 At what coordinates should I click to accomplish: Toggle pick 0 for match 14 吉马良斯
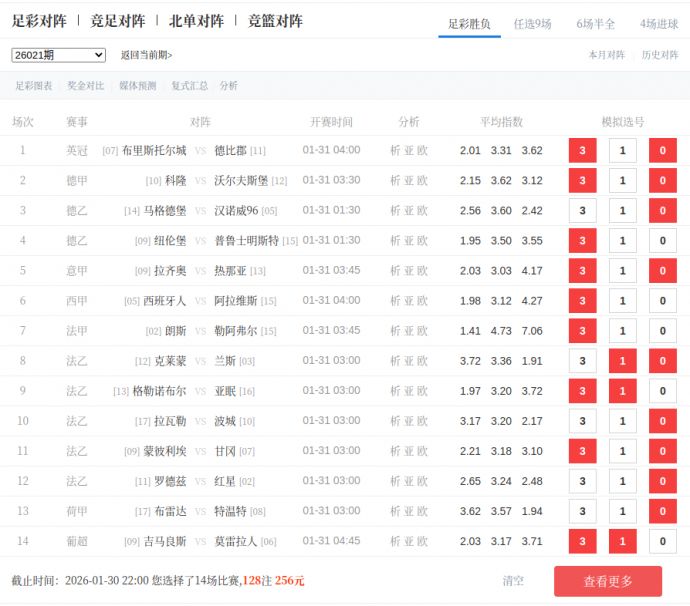tap(662, 541)
